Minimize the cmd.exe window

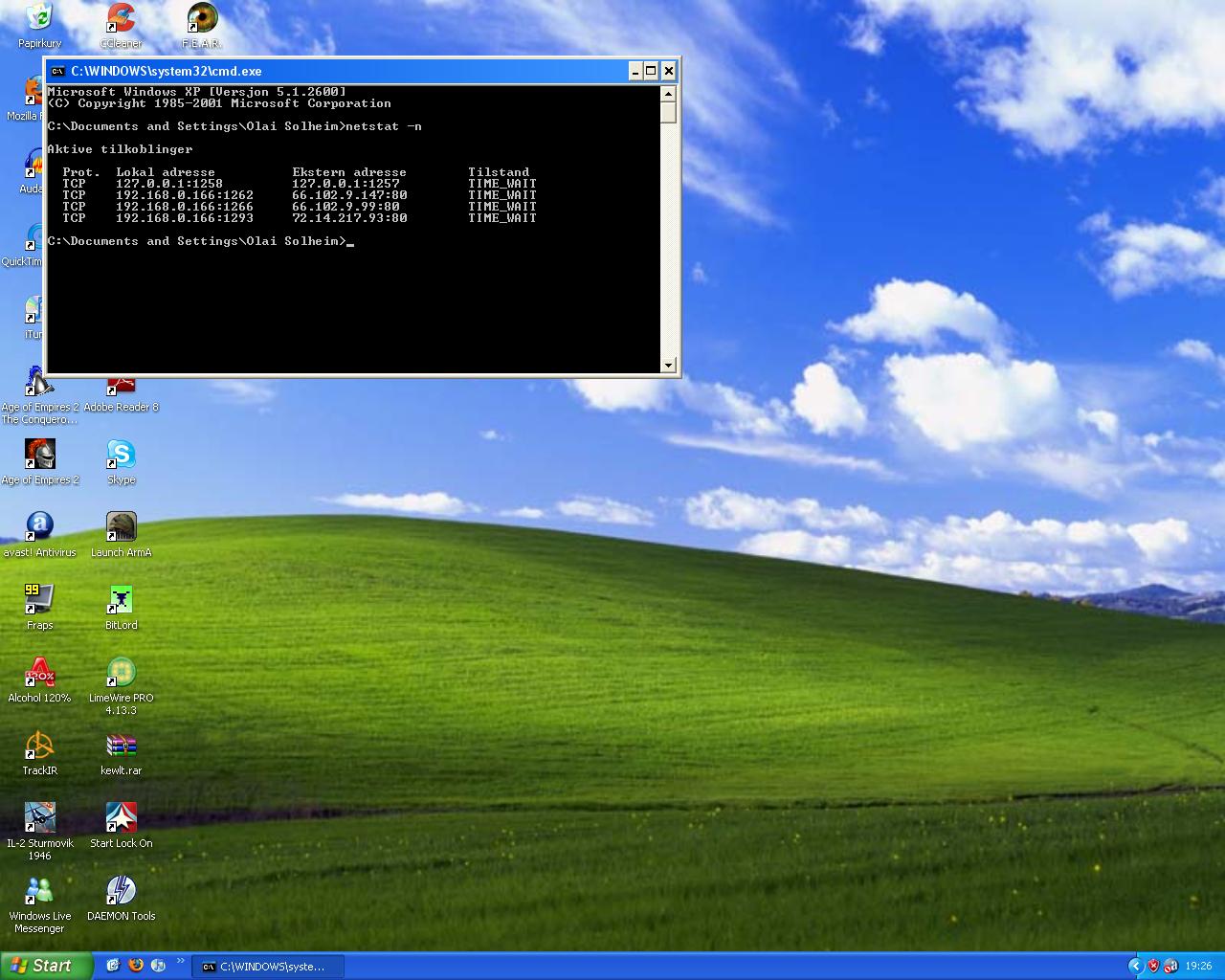pyautogui.click(x=635, y=71)
